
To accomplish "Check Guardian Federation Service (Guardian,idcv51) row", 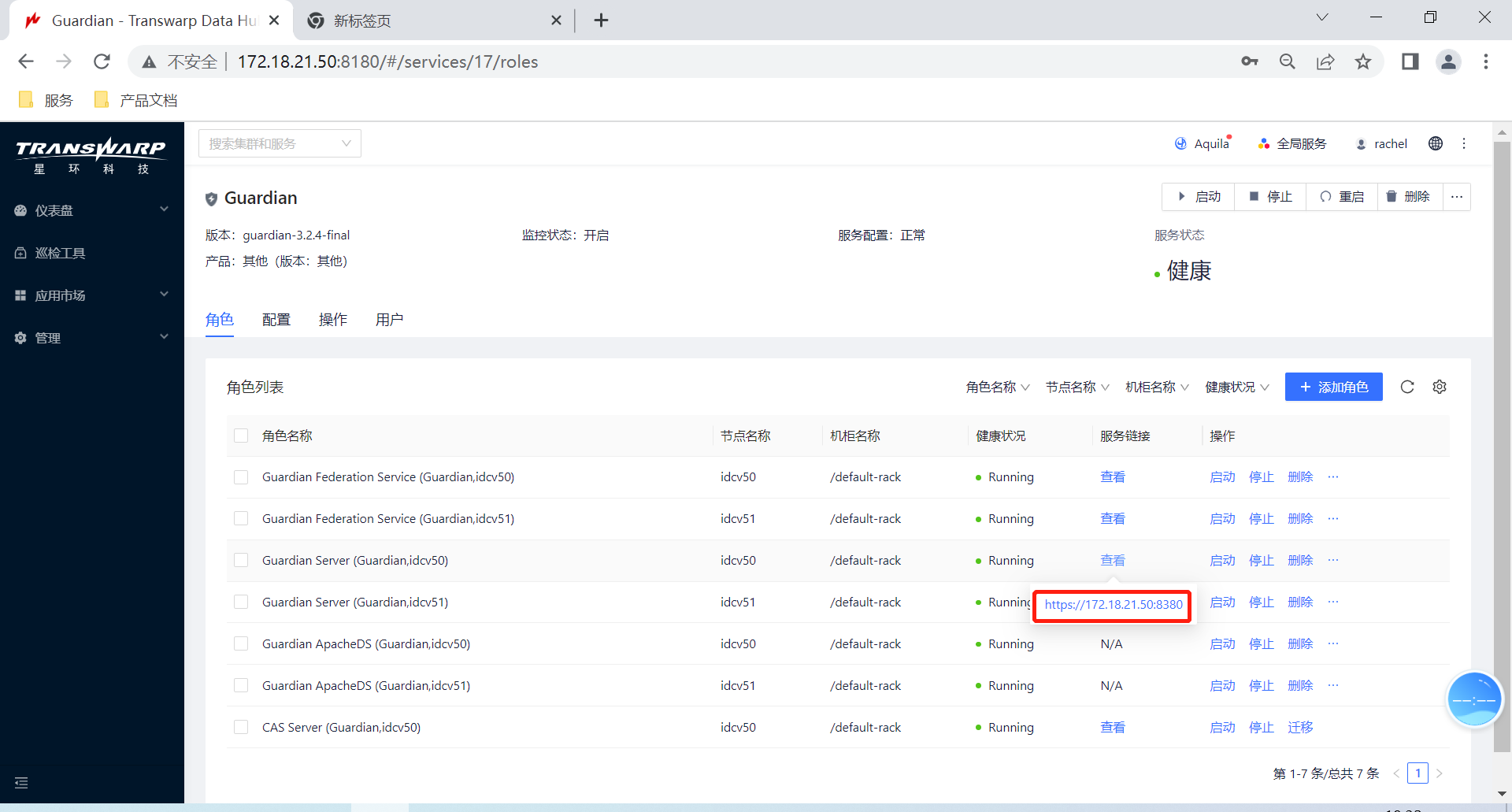I will pos(241,519).
